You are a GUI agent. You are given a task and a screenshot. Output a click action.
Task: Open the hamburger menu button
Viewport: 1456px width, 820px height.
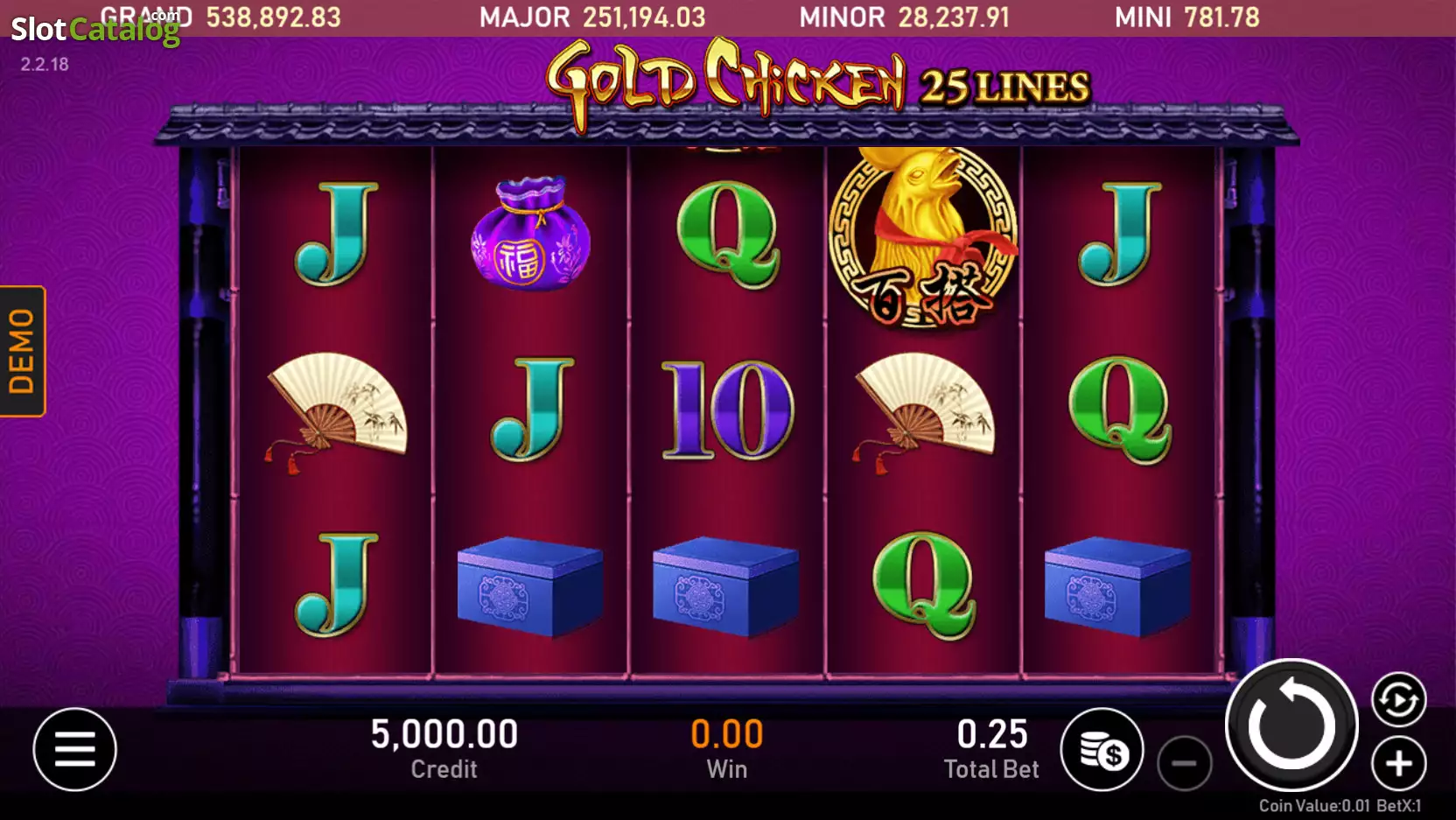click(x=75, y=749)
